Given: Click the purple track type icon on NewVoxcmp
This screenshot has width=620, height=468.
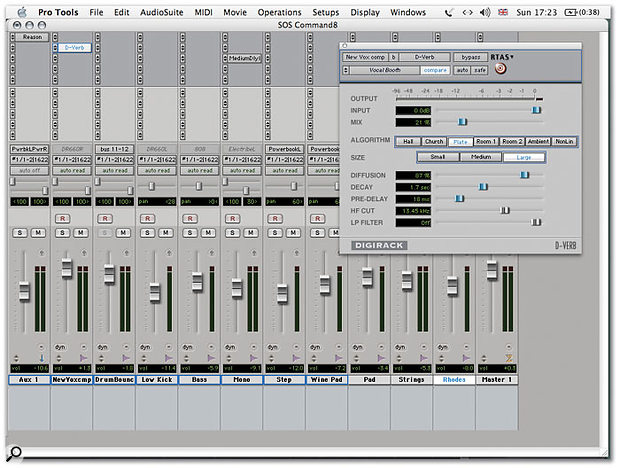Looking at the screenshot, I should pos(83,358).
